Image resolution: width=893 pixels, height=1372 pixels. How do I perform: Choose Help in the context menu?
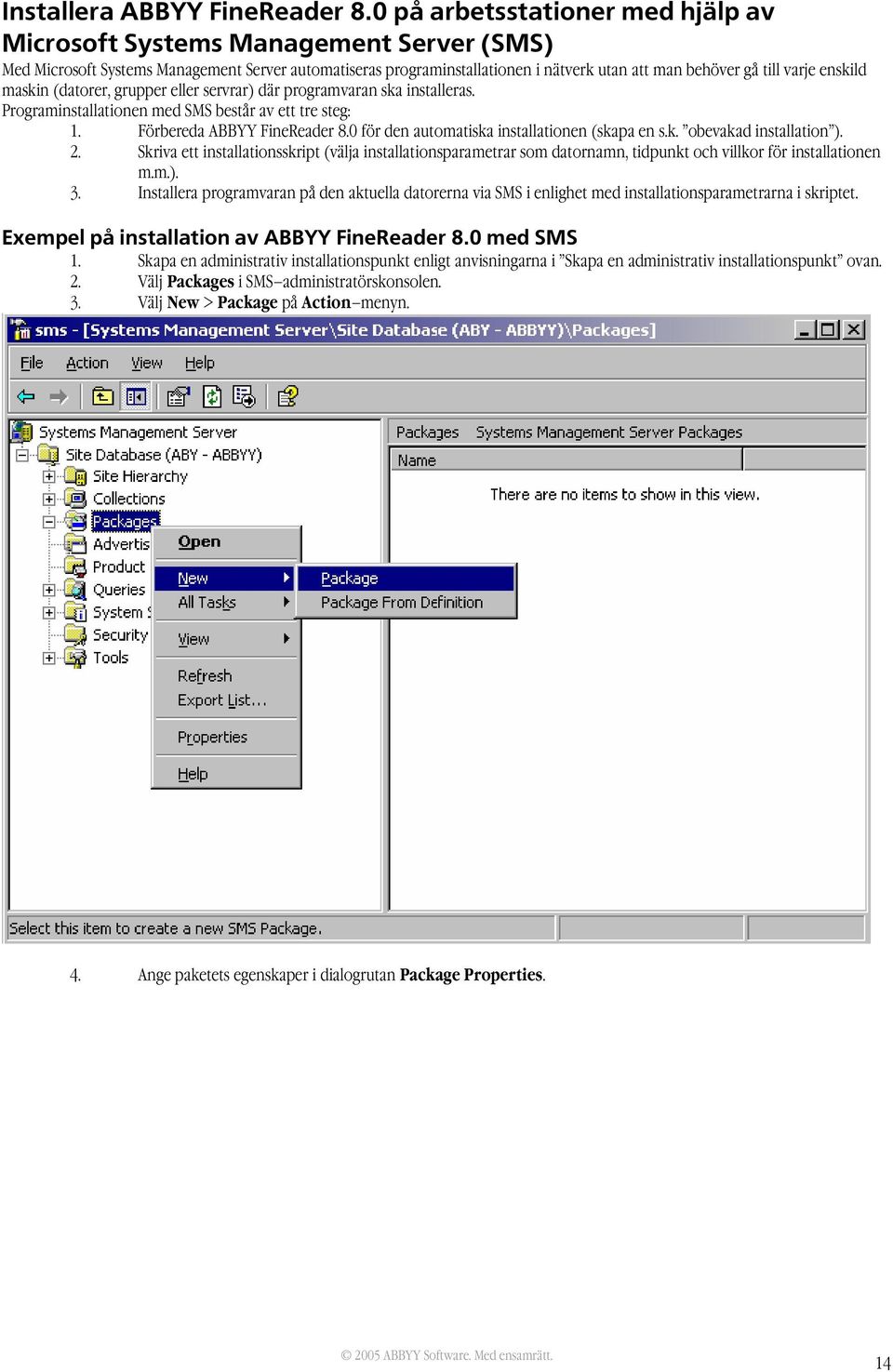tap(226, 774)
